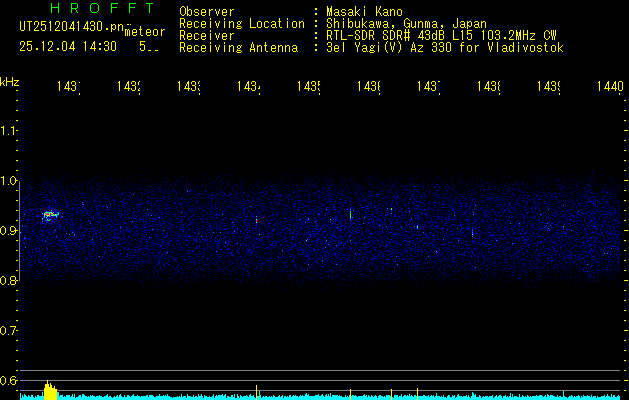Select the Observer field label
The height and width of the screenshot is (400, 629).
coord(206,12)
